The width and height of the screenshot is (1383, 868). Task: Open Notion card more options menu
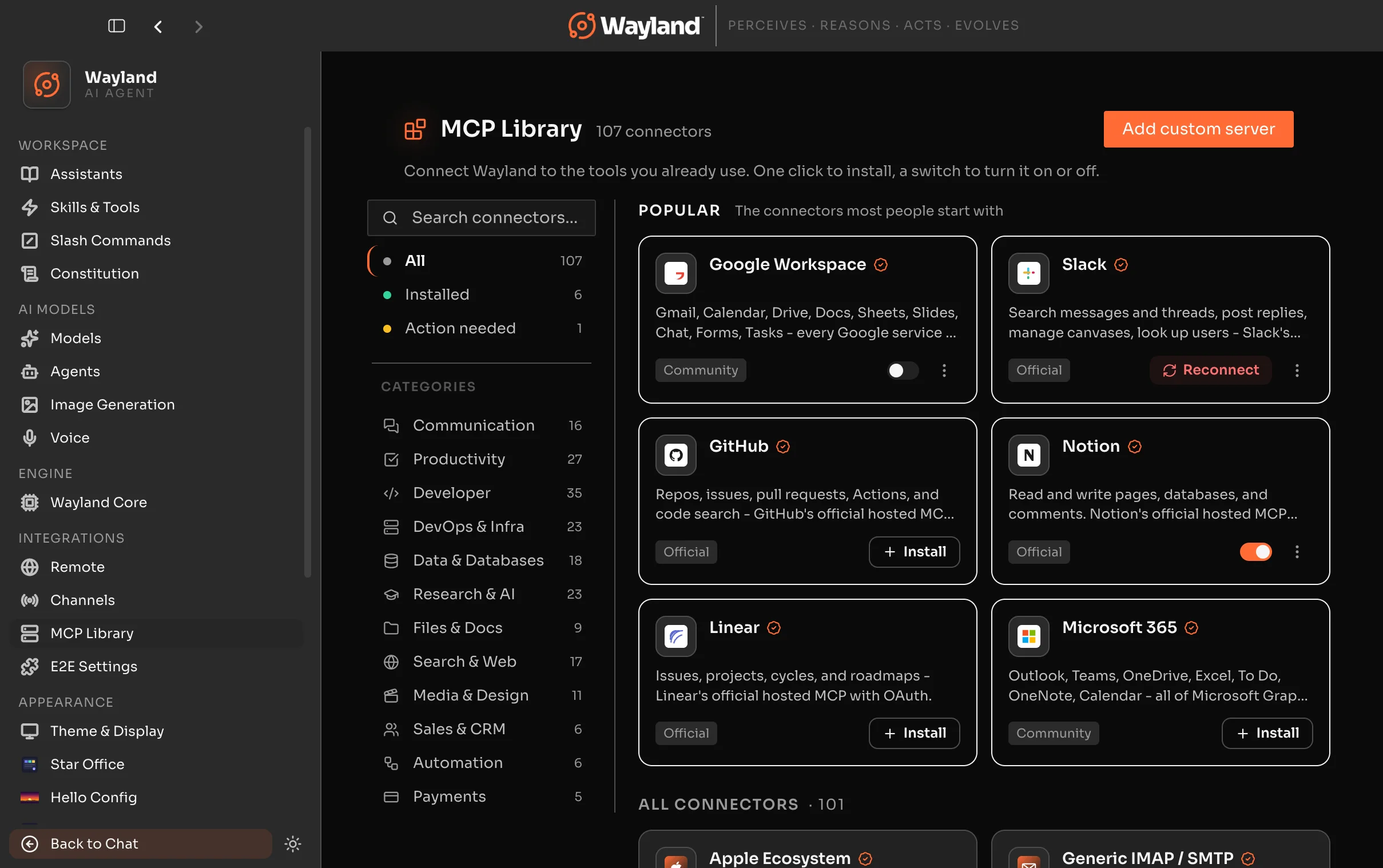tap(1296, 552)
